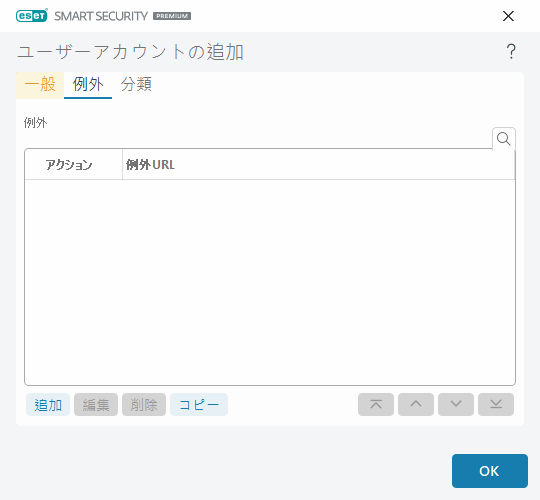Click the 追加 button
540x500 pixels.
48,405
